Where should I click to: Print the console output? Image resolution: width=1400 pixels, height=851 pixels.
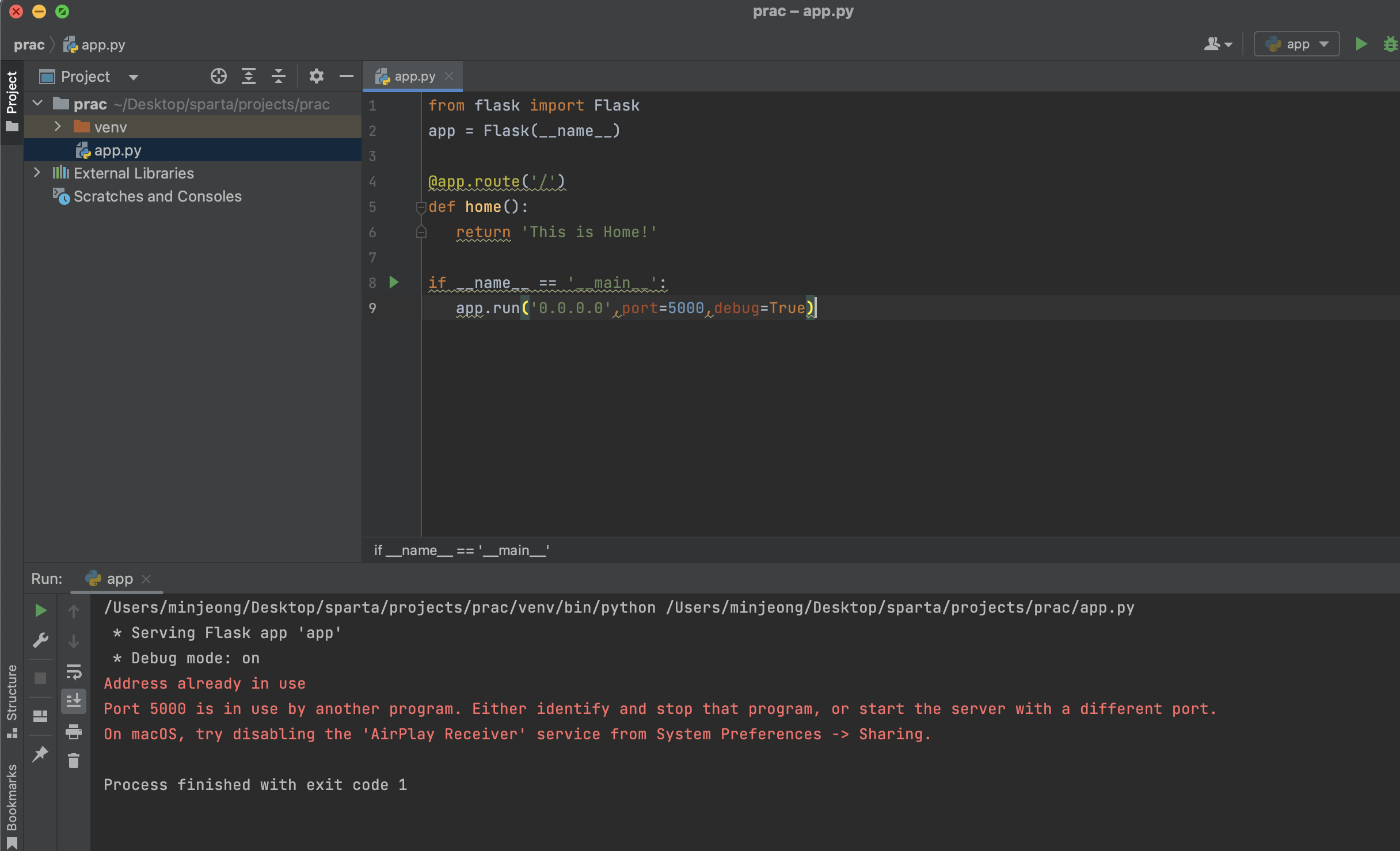point(74,731)
